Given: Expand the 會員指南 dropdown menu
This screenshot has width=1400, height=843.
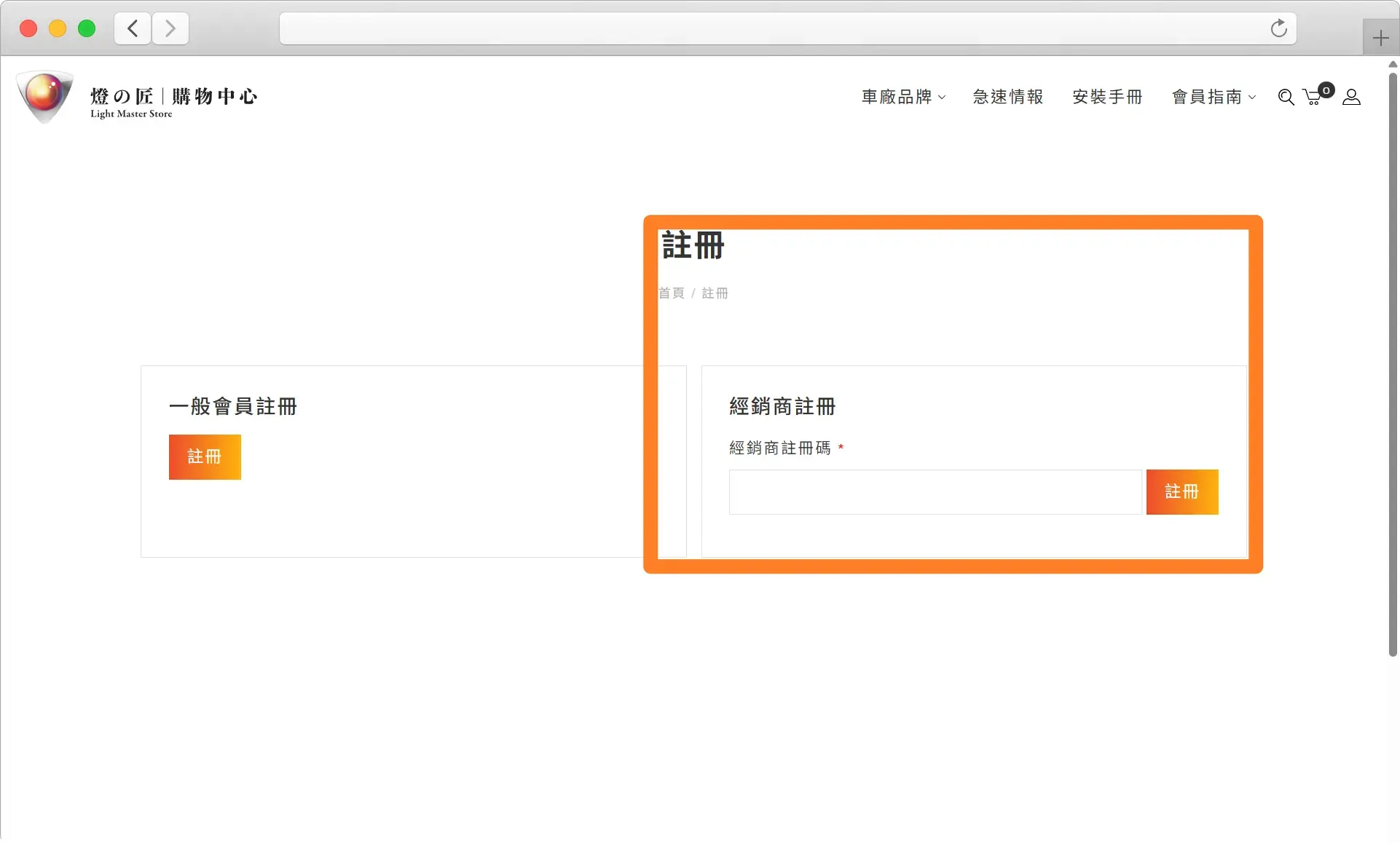Looking at the screenshot, I should coord(1214,97).
